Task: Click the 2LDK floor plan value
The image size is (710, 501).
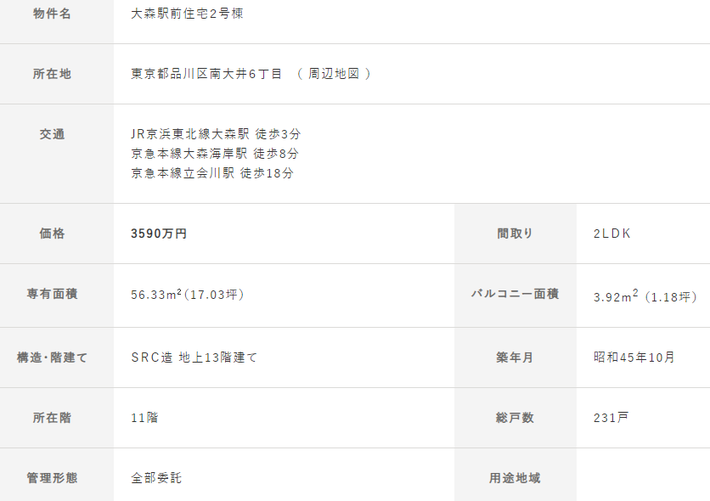Action: [612, 234]
